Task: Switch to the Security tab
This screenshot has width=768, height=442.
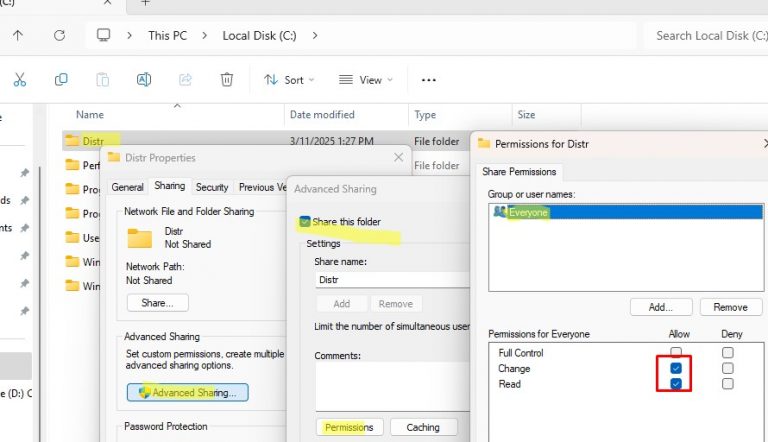Action: pos(212,187)
